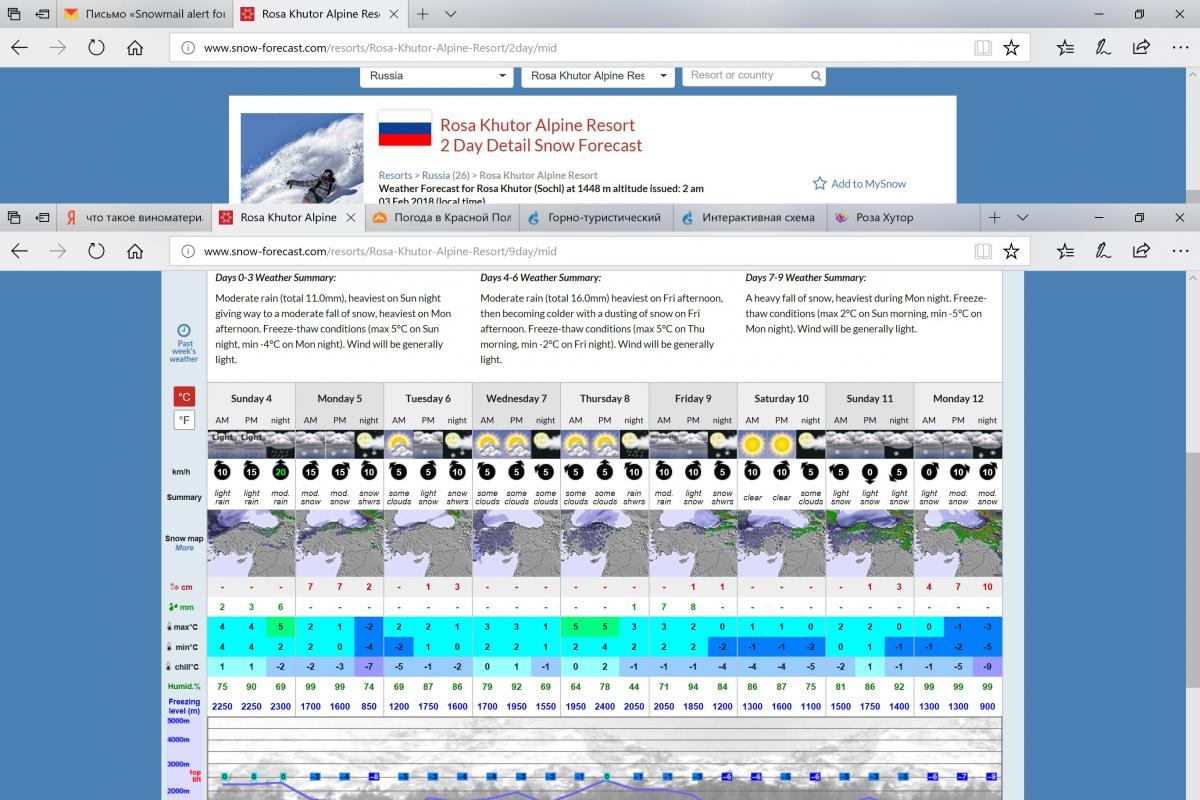This screenshot has height=800, width=1200.
Task: Share the 9day forecast page from front window
Action: click(x=1141, y=251)
